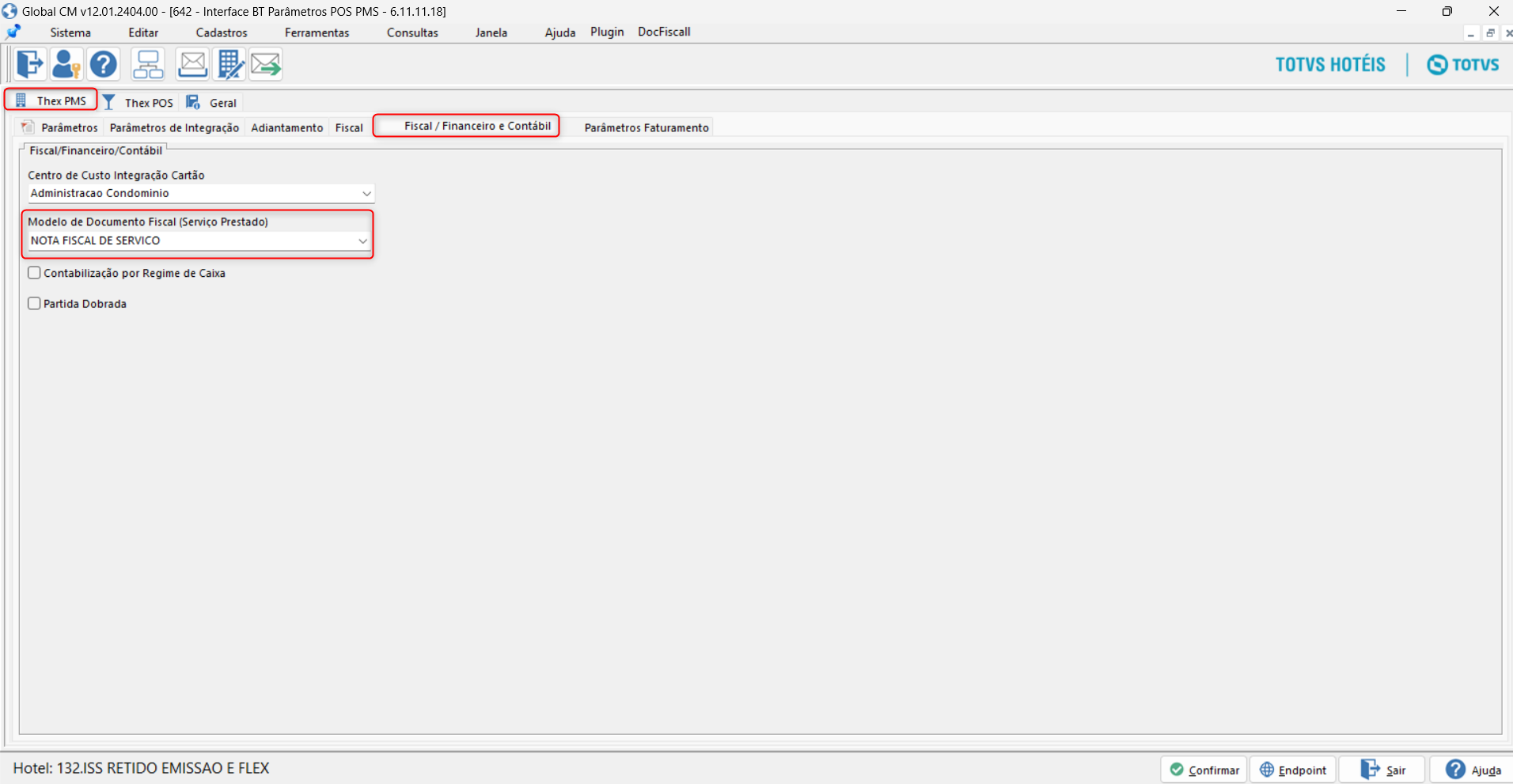Click the Endpoint button
Image resolution: width=1513 pixels, height=784 pixels.
1293,770
